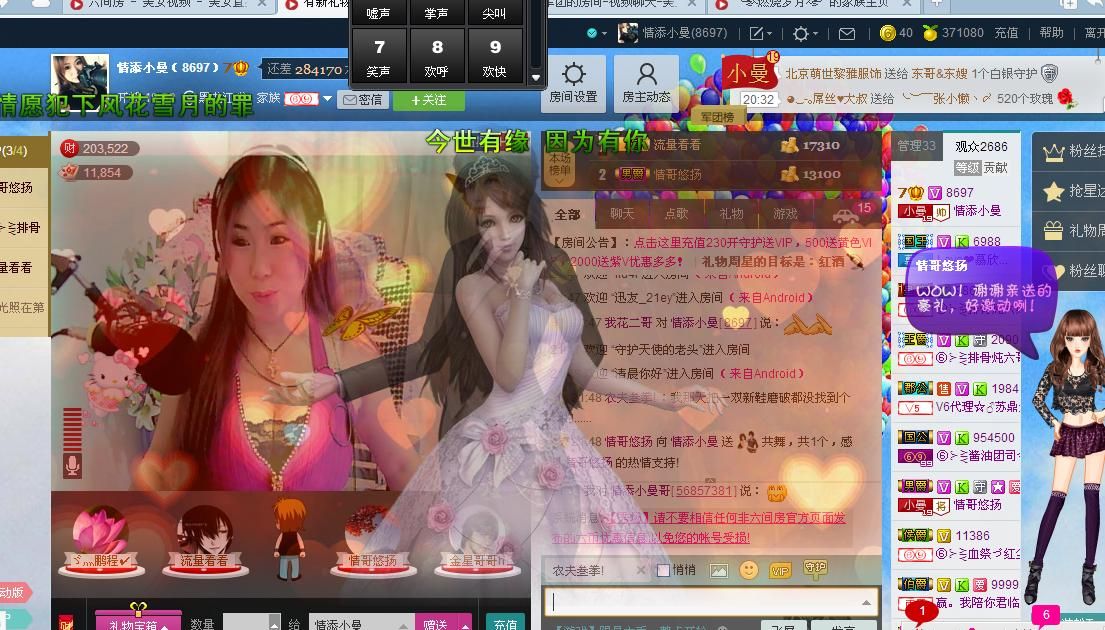Focus the chat message input field
Viewport: 1105px width, 630px height.
point(700,602)
